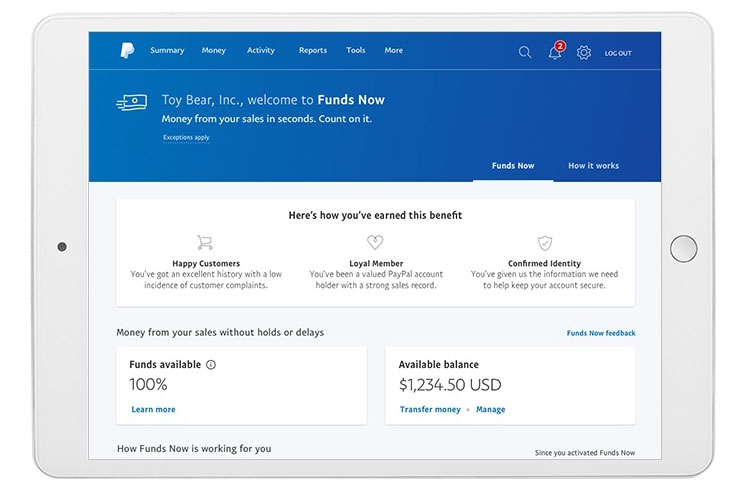Click the Transfer money link

pyautogui.click(x=430, y=409)
